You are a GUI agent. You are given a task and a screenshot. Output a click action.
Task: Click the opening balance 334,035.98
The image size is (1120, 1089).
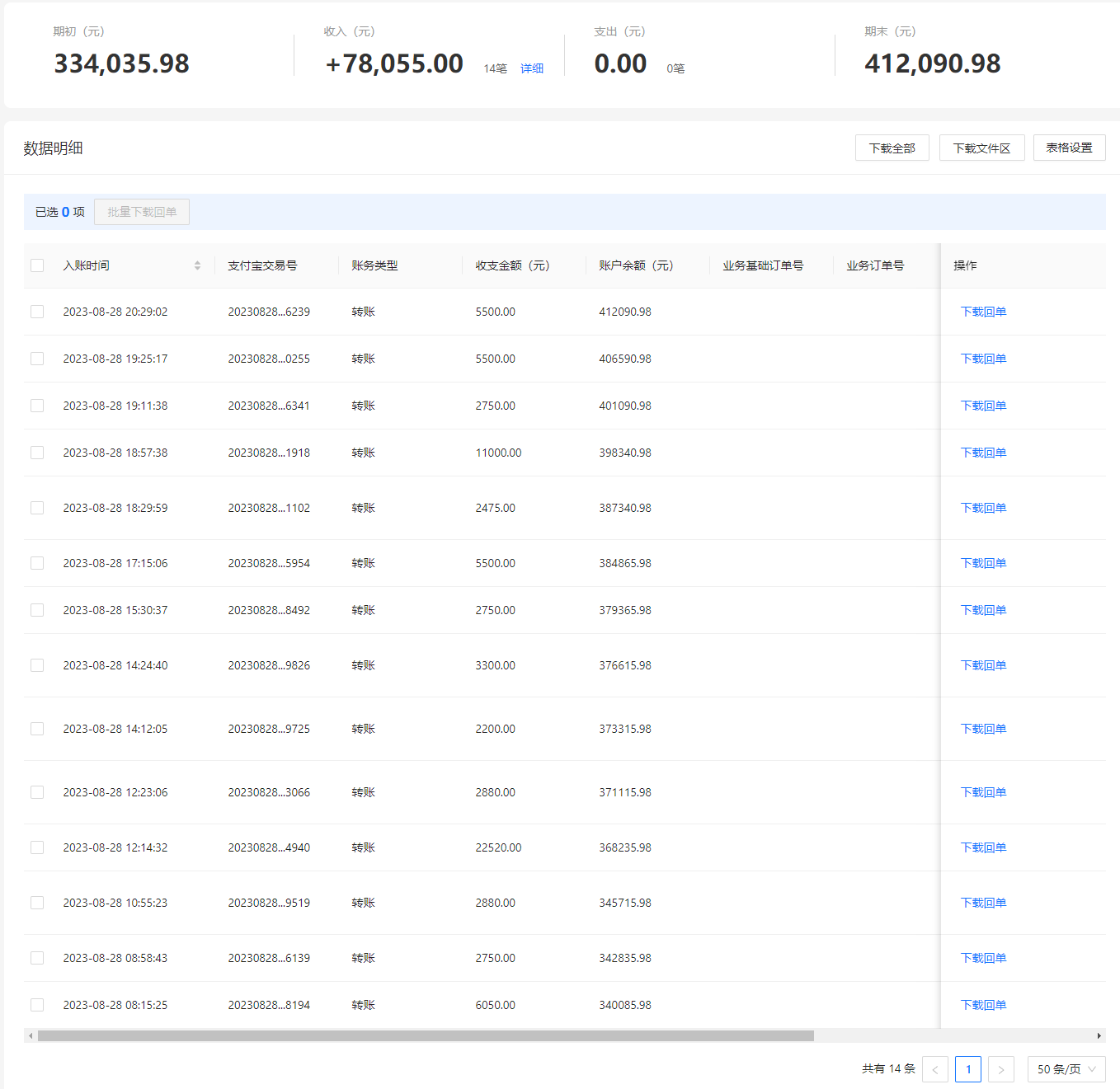click(122, 63)
